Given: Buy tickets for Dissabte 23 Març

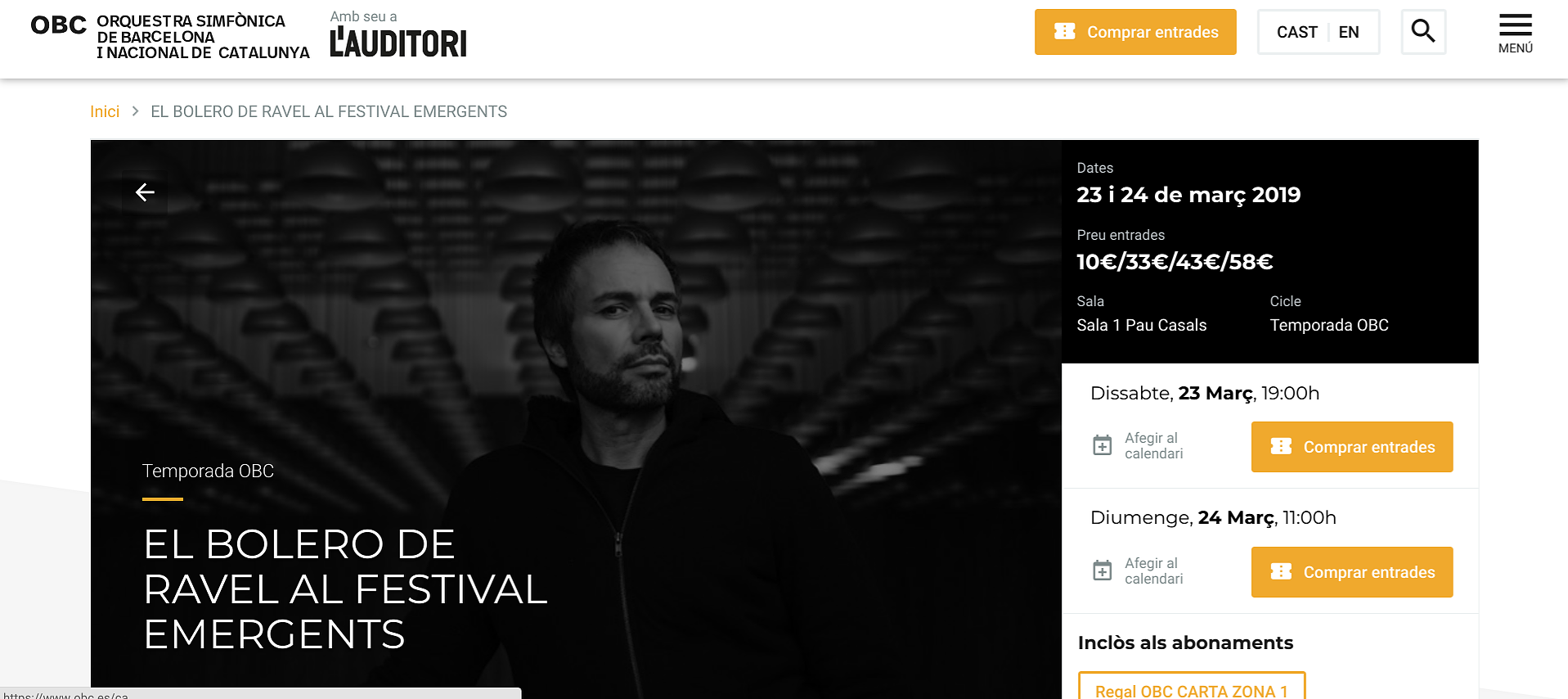Looking at the screenshot, I should point(1352,447).
